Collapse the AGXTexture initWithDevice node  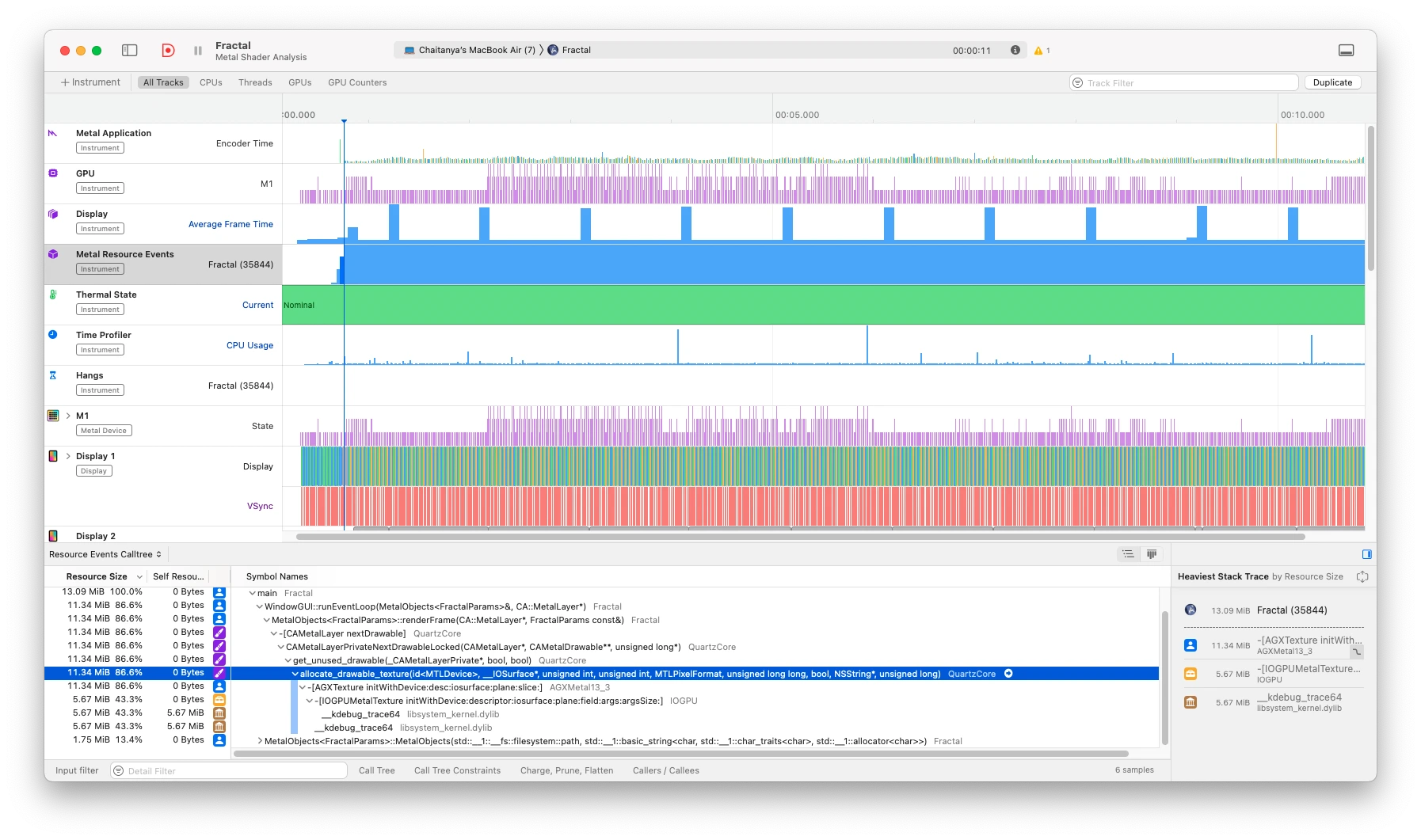pyautogui.click(x=302, y=687)
